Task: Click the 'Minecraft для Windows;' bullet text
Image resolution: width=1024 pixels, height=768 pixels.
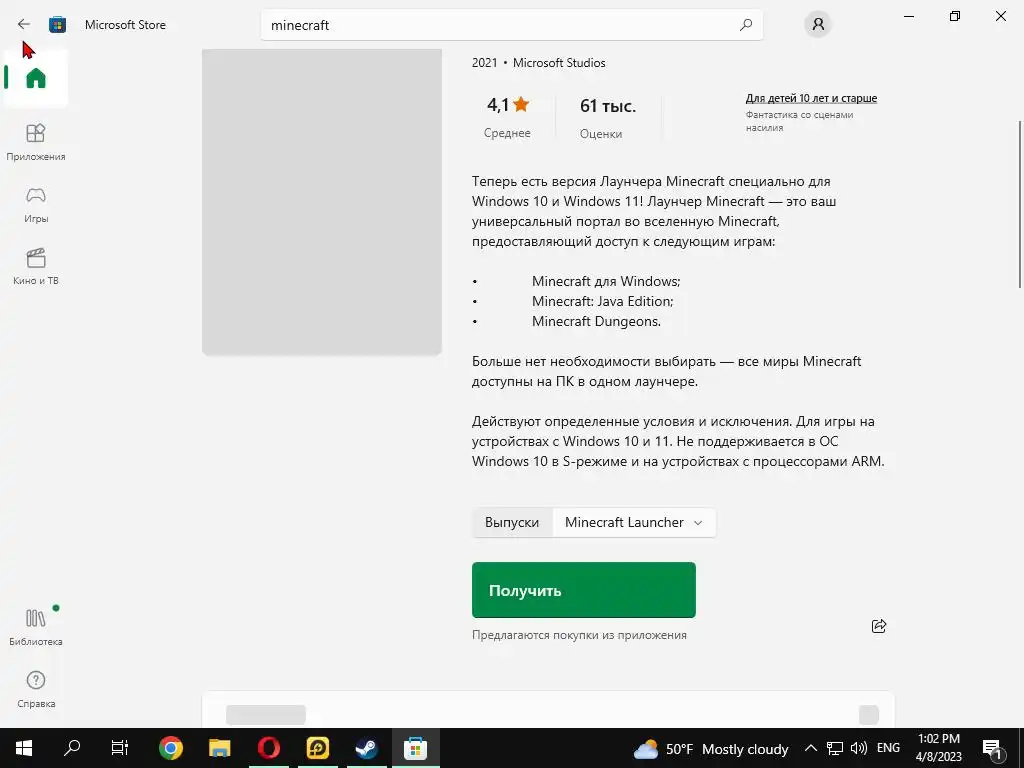Action: (606, 281)
